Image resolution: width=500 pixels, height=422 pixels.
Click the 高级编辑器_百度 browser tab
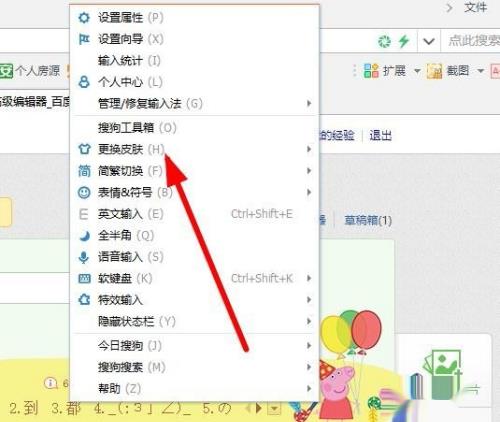(35, 102)
